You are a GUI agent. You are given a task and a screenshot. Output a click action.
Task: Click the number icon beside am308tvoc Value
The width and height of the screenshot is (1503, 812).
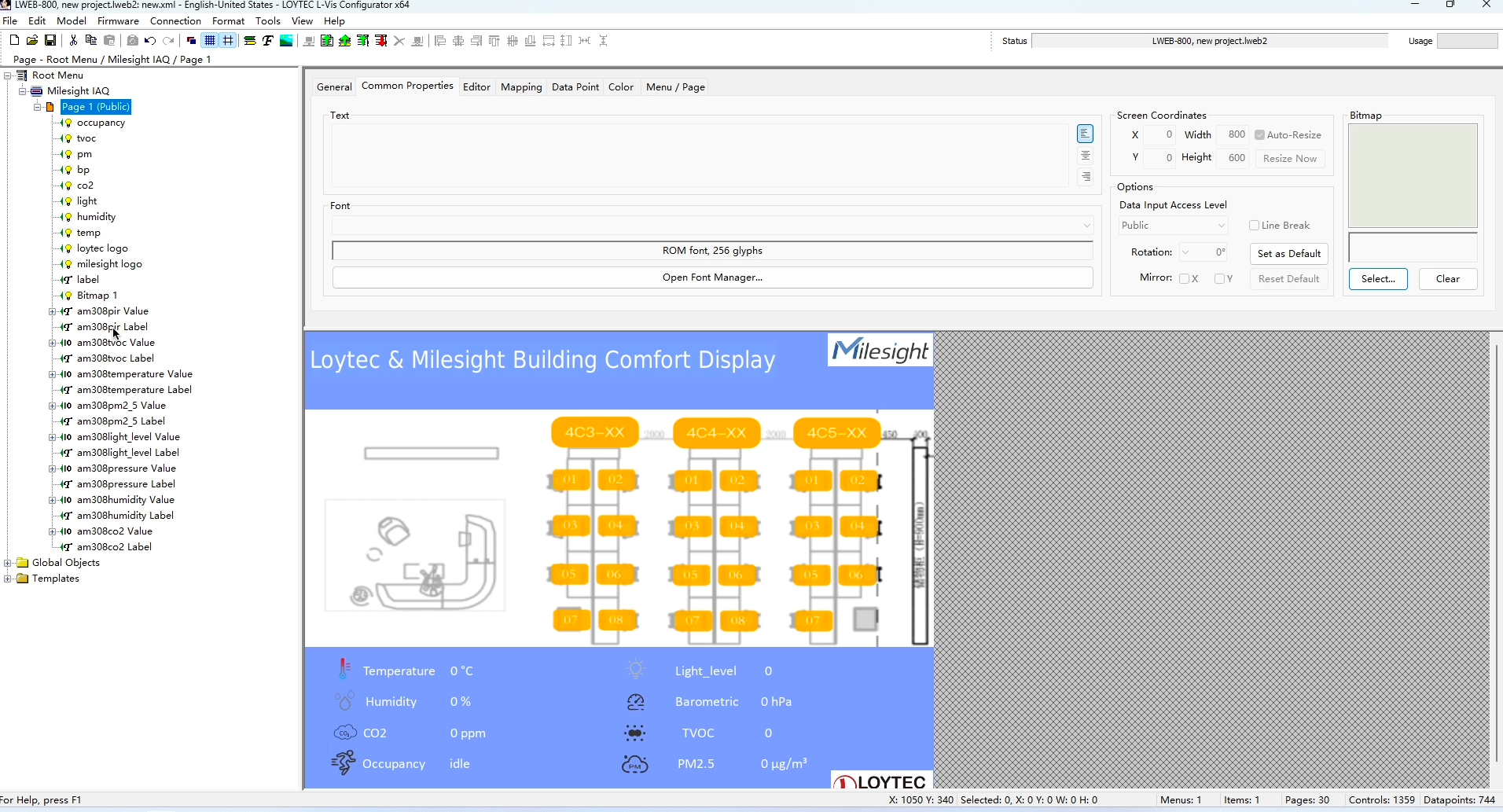(x=68, y=343)
